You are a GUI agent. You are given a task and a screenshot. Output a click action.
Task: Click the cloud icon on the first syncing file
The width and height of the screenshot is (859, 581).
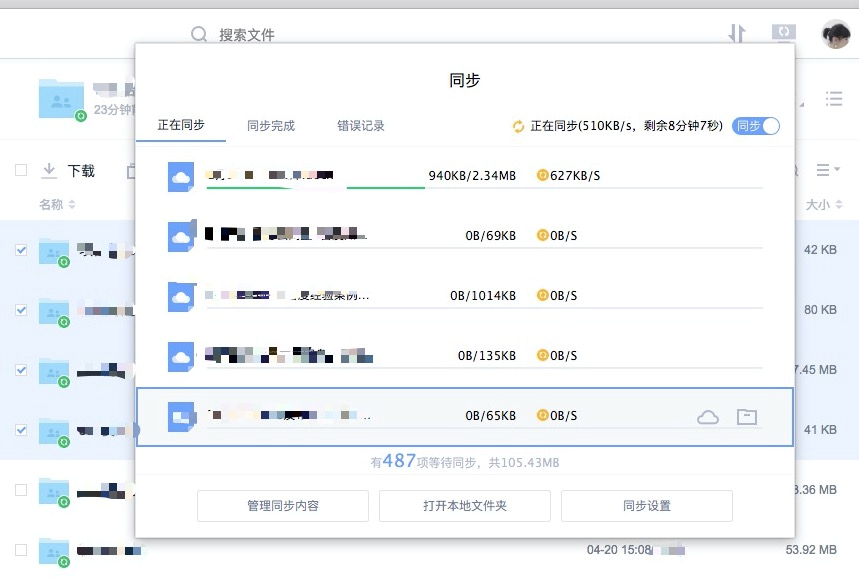click(x=181, y=175)
